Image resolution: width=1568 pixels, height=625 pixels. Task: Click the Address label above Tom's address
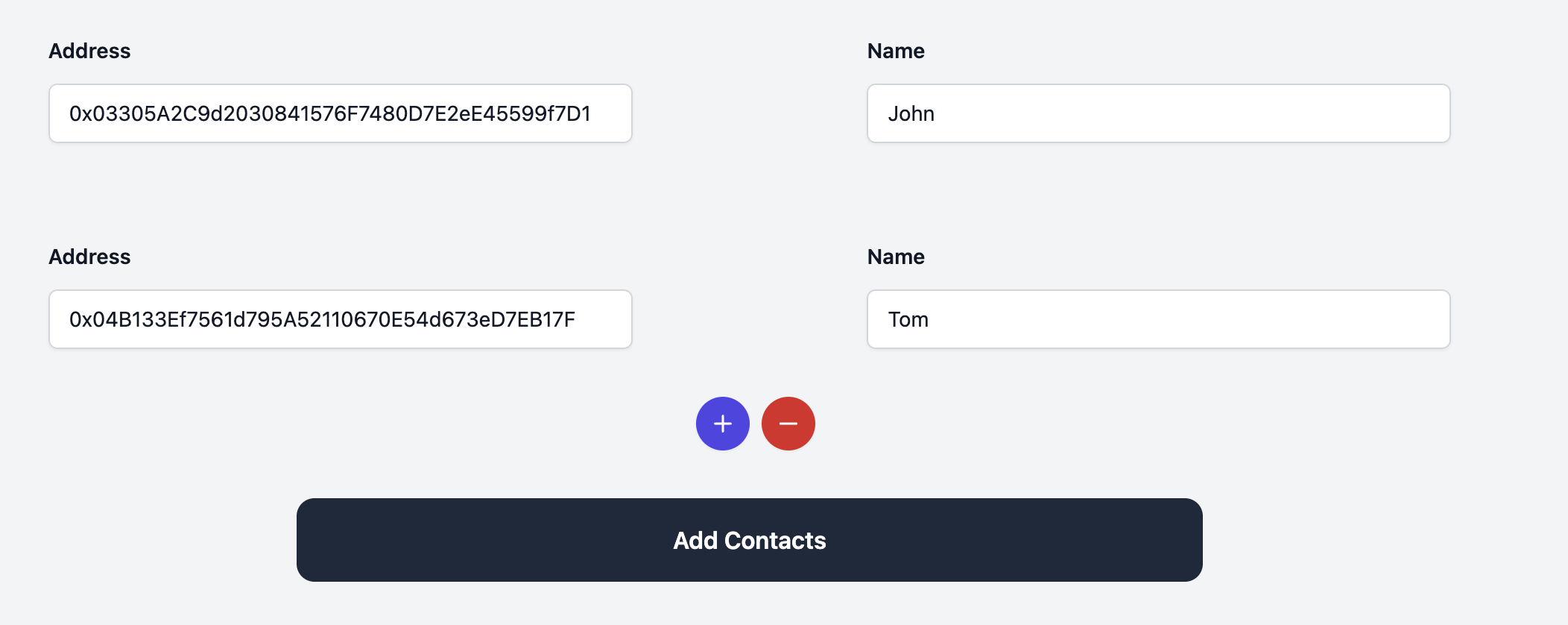coord(89,257)
